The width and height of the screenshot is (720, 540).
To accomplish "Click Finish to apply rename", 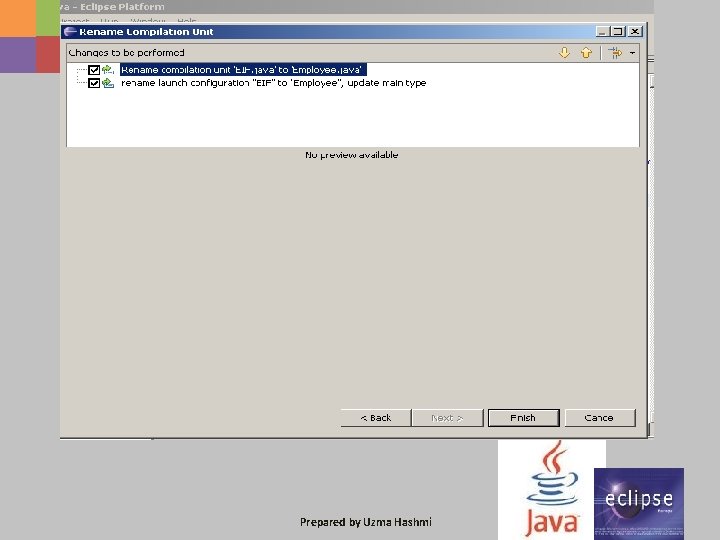I will point(523,418).
